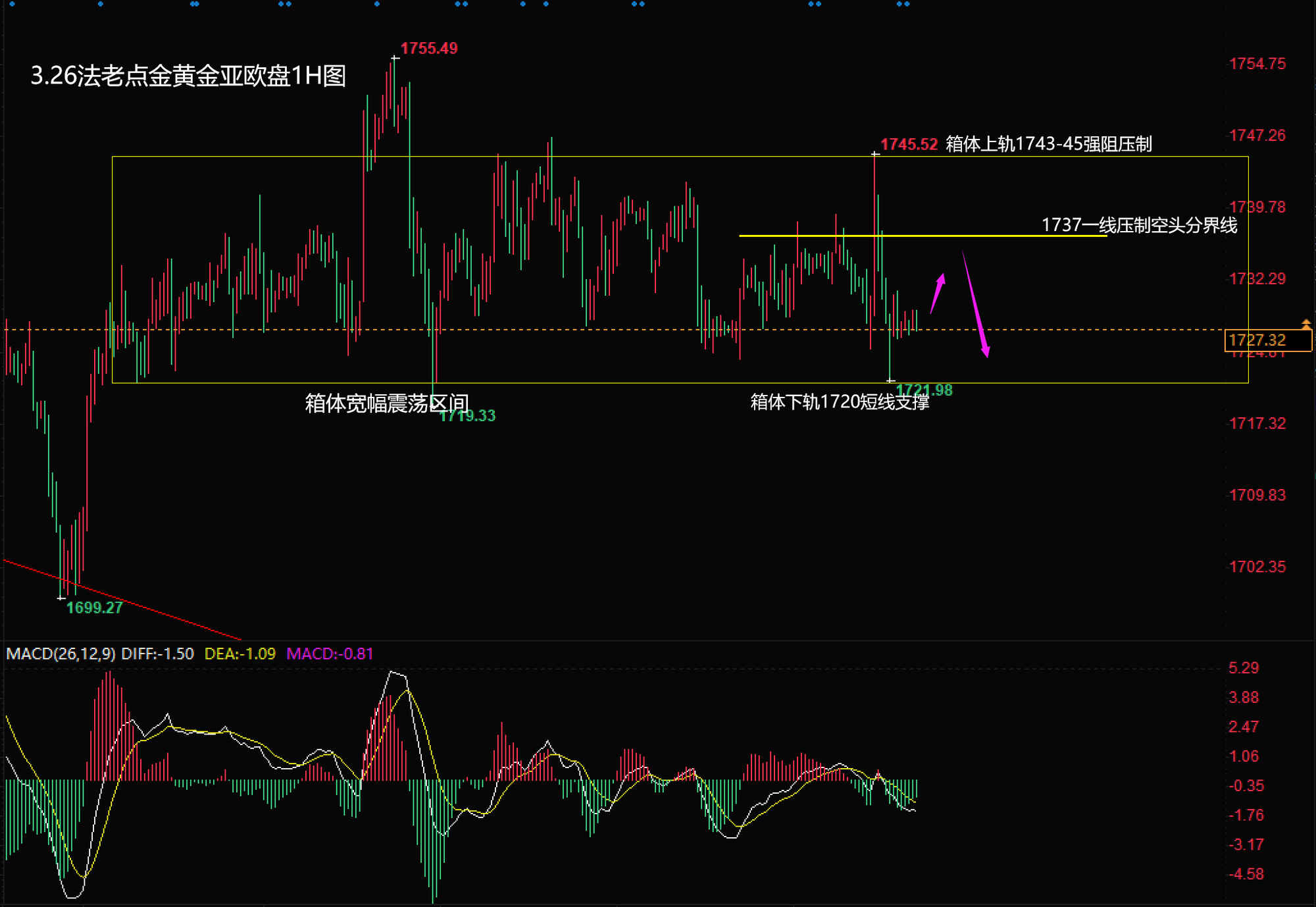Click the DIFF:-1.50 indicator value
The image size is (1316, 907).
(158, 654)
